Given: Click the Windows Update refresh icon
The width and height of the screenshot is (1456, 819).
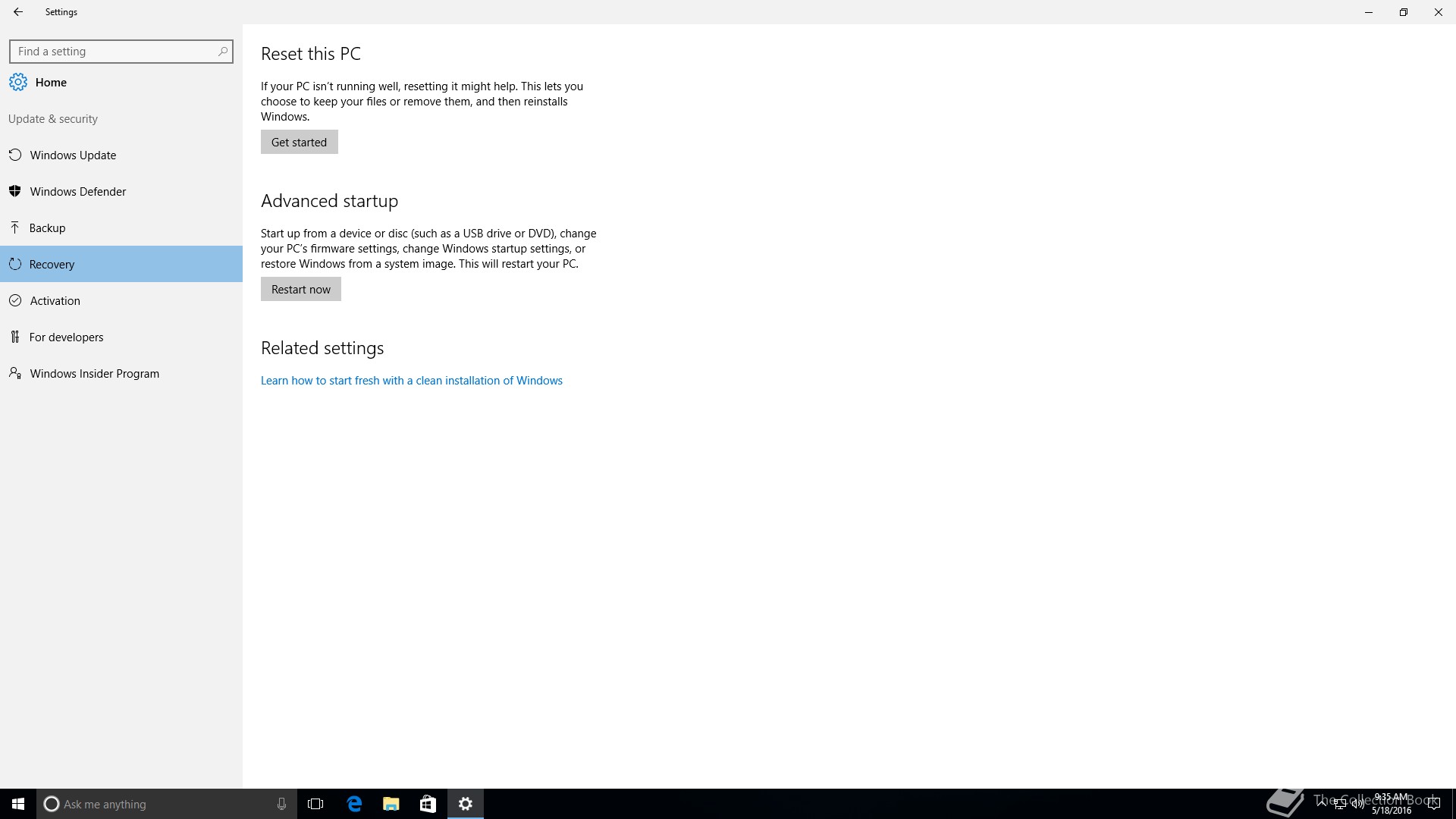Looking at the screenshot, I should 14,155.
